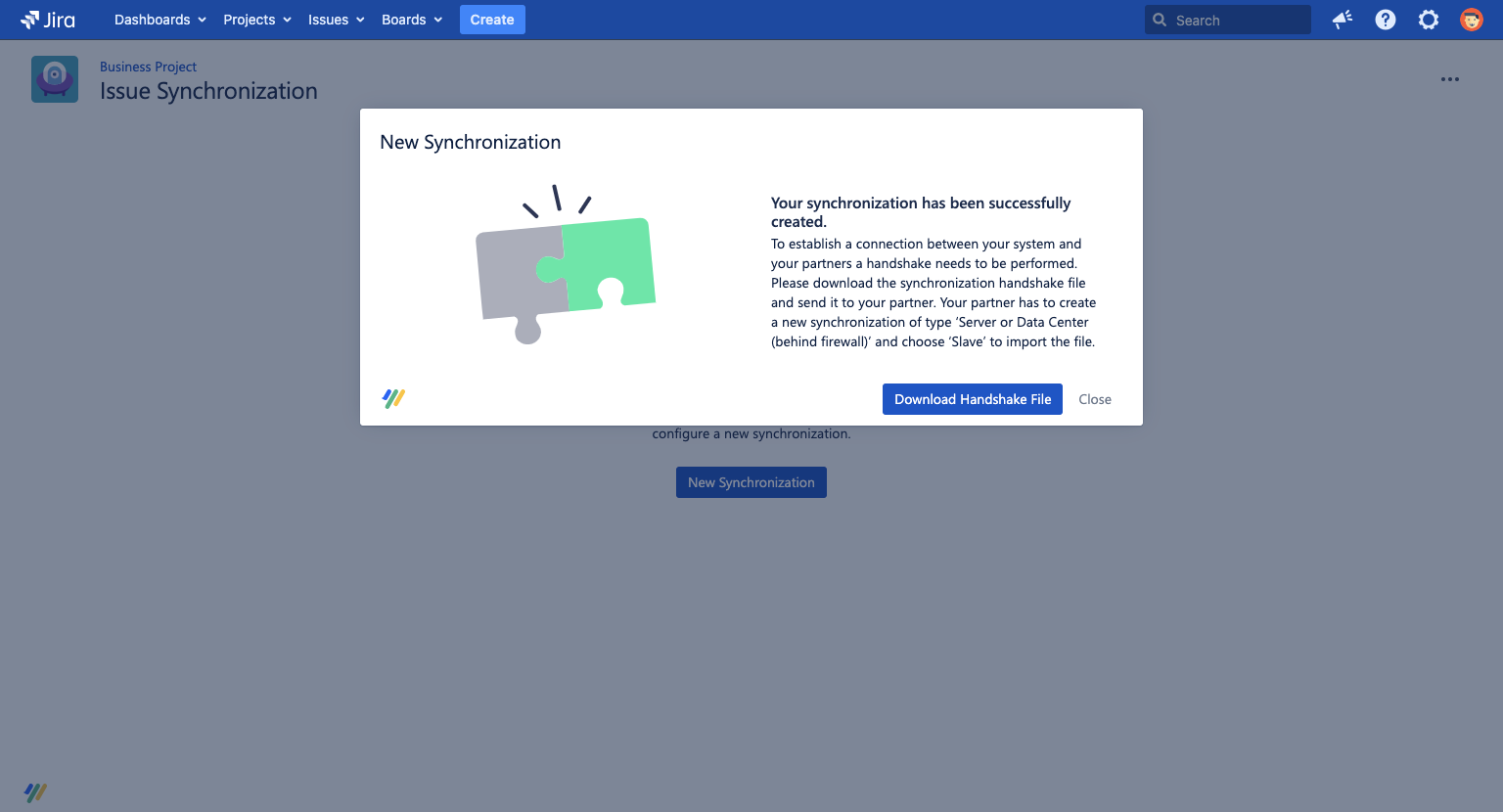The image size is (1503, 812).
Task: Click the vendor logo inside the dialog
Action: [392, 397]
